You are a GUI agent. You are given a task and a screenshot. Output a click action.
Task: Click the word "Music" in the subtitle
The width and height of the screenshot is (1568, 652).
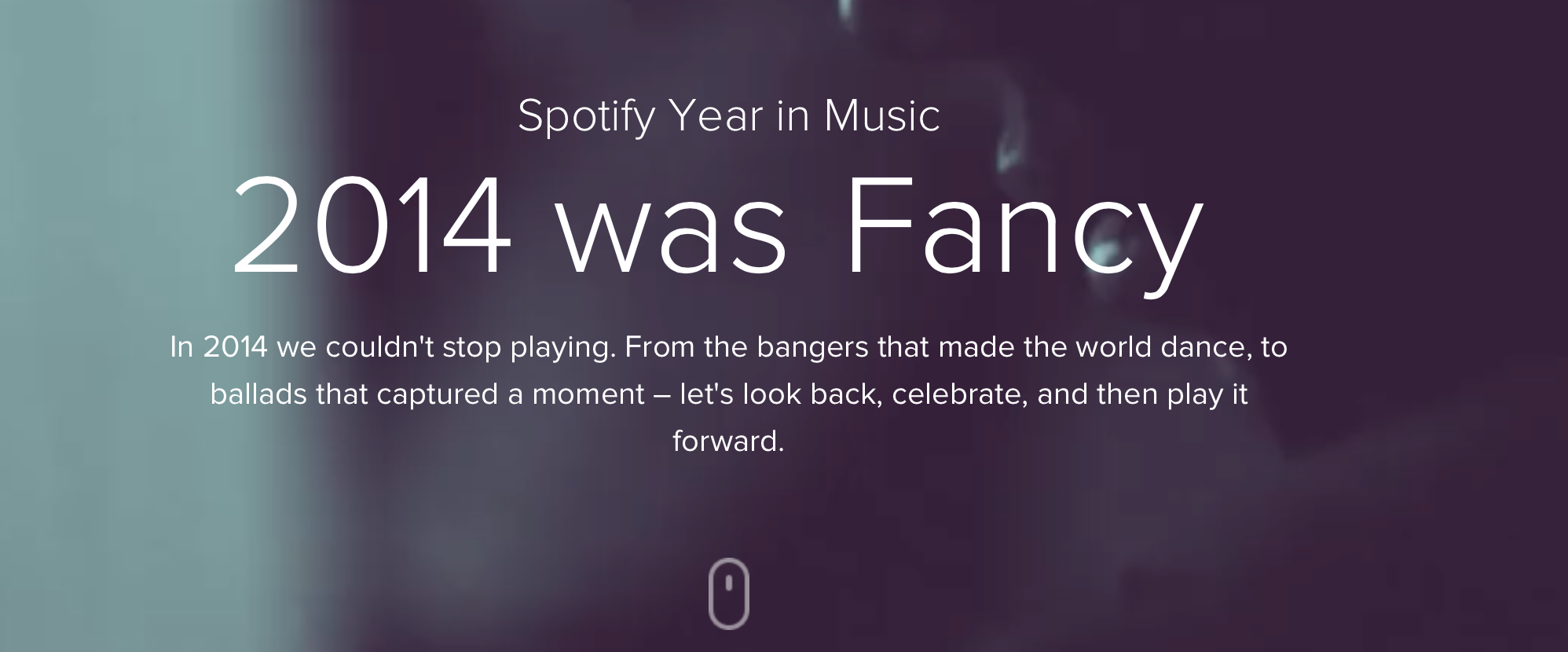tap(881, 116)
